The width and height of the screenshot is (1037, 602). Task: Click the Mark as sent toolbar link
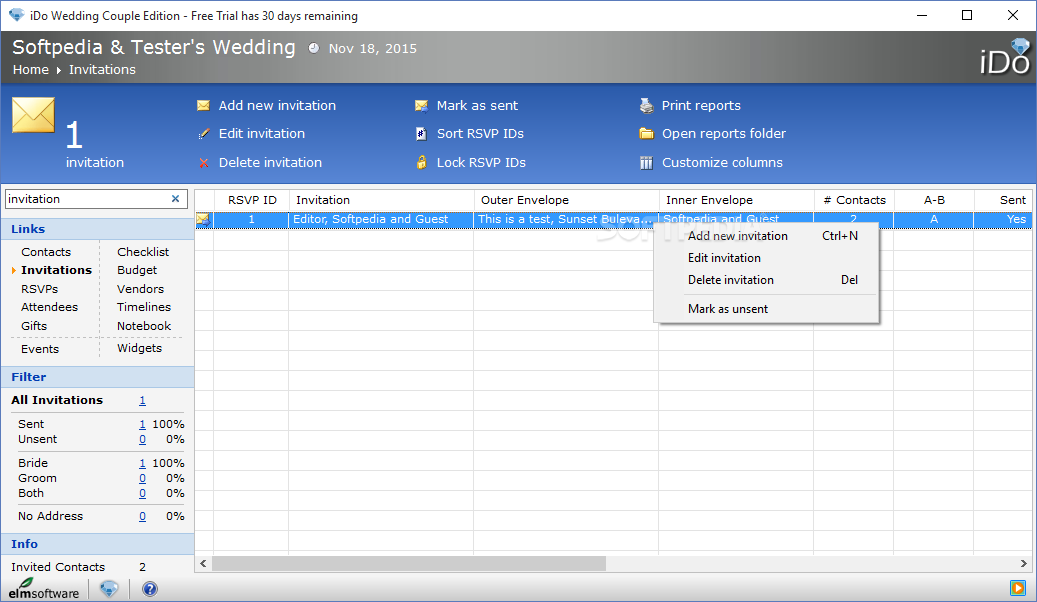coord(477,106)
